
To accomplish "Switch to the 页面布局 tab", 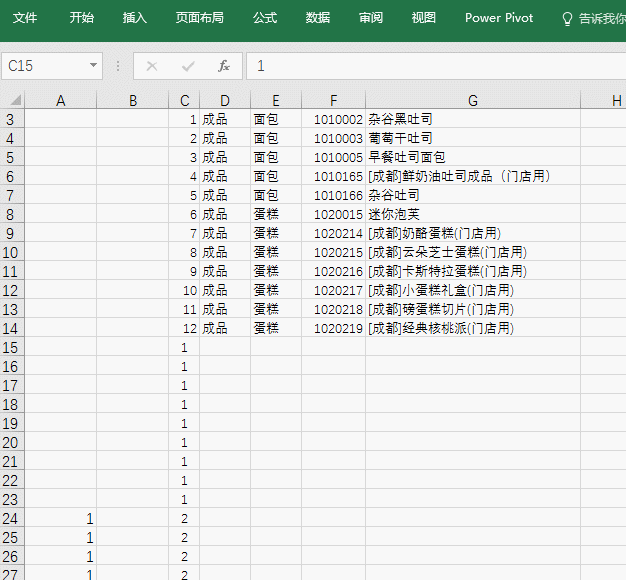I will (200, 18).
